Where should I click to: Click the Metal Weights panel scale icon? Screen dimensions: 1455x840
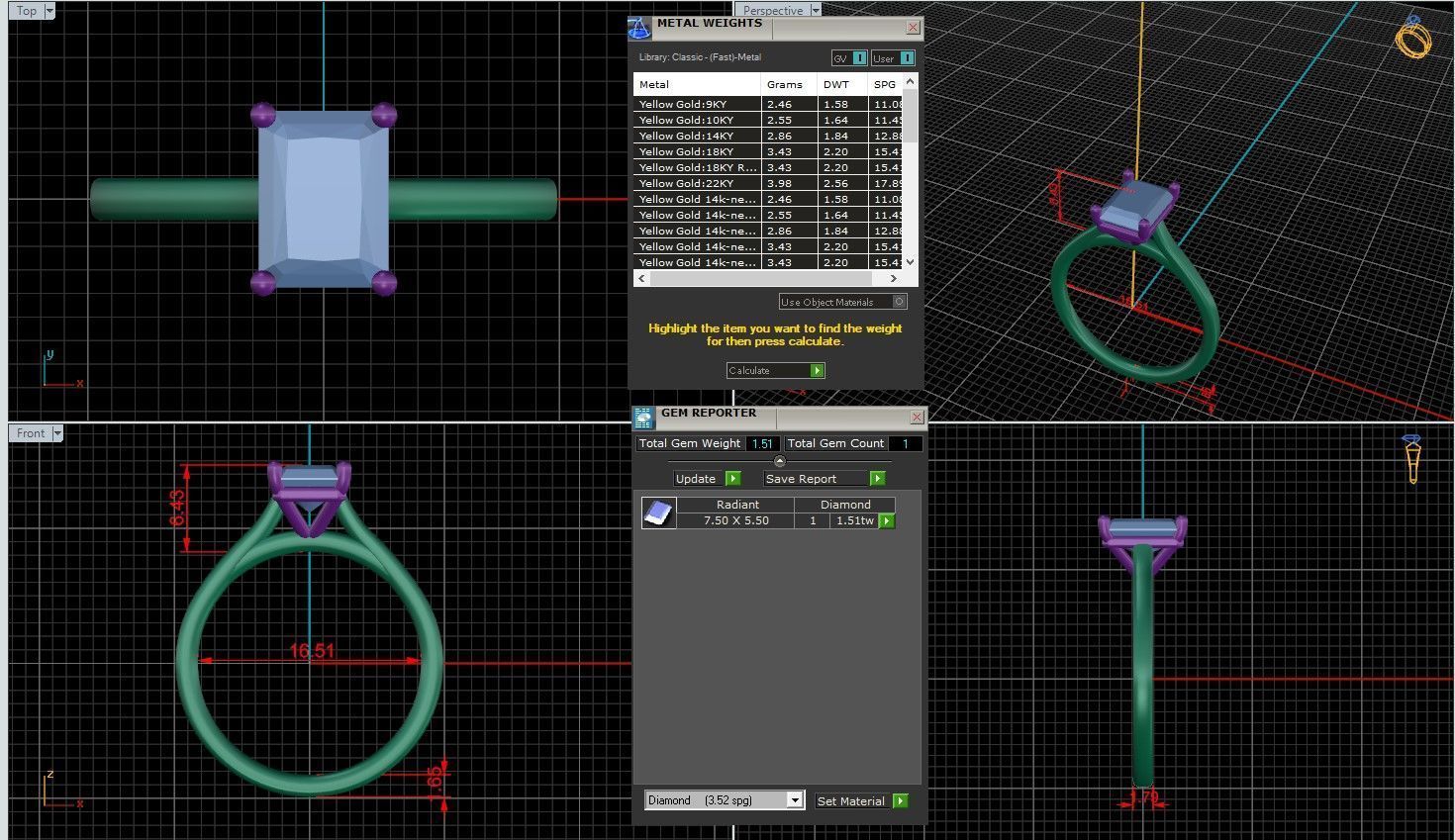click(x=640, y=27)
